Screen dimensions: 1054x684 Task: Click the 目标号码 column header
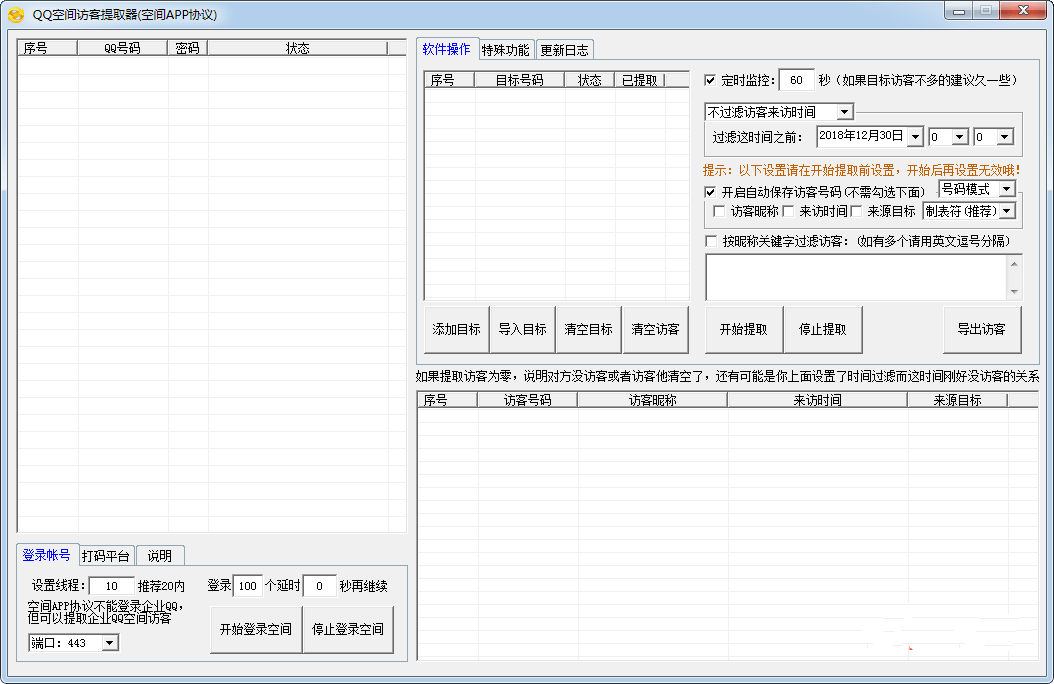click(520, 80)
